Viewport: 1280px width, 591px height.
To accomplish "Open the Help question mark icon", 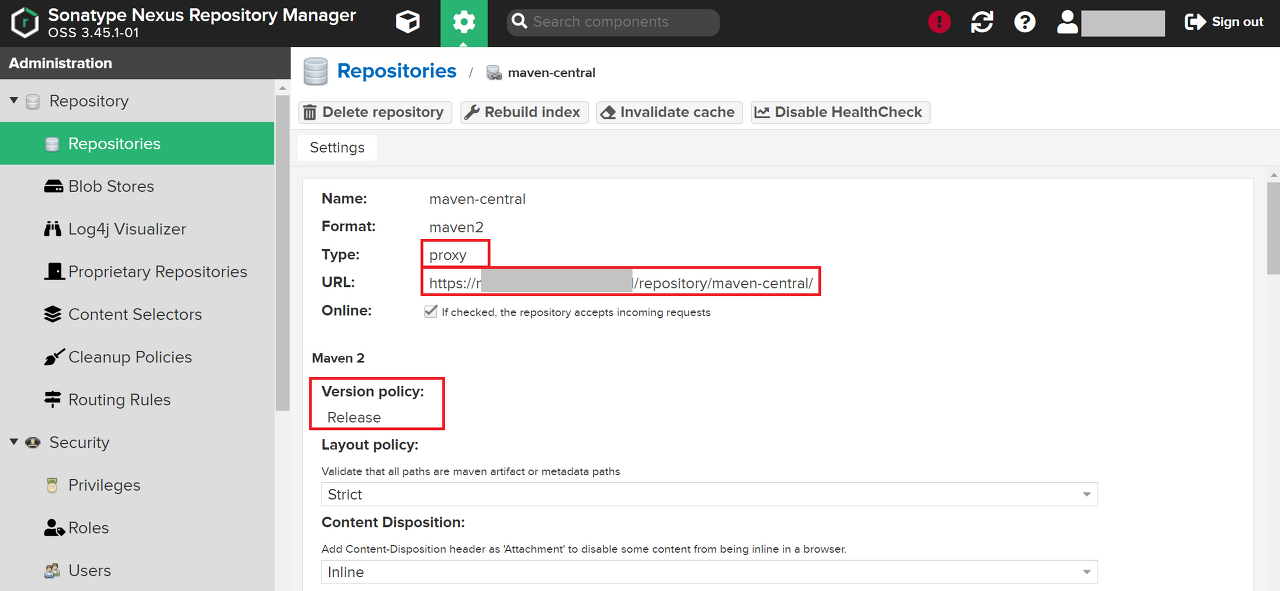I will (1025, 22).
